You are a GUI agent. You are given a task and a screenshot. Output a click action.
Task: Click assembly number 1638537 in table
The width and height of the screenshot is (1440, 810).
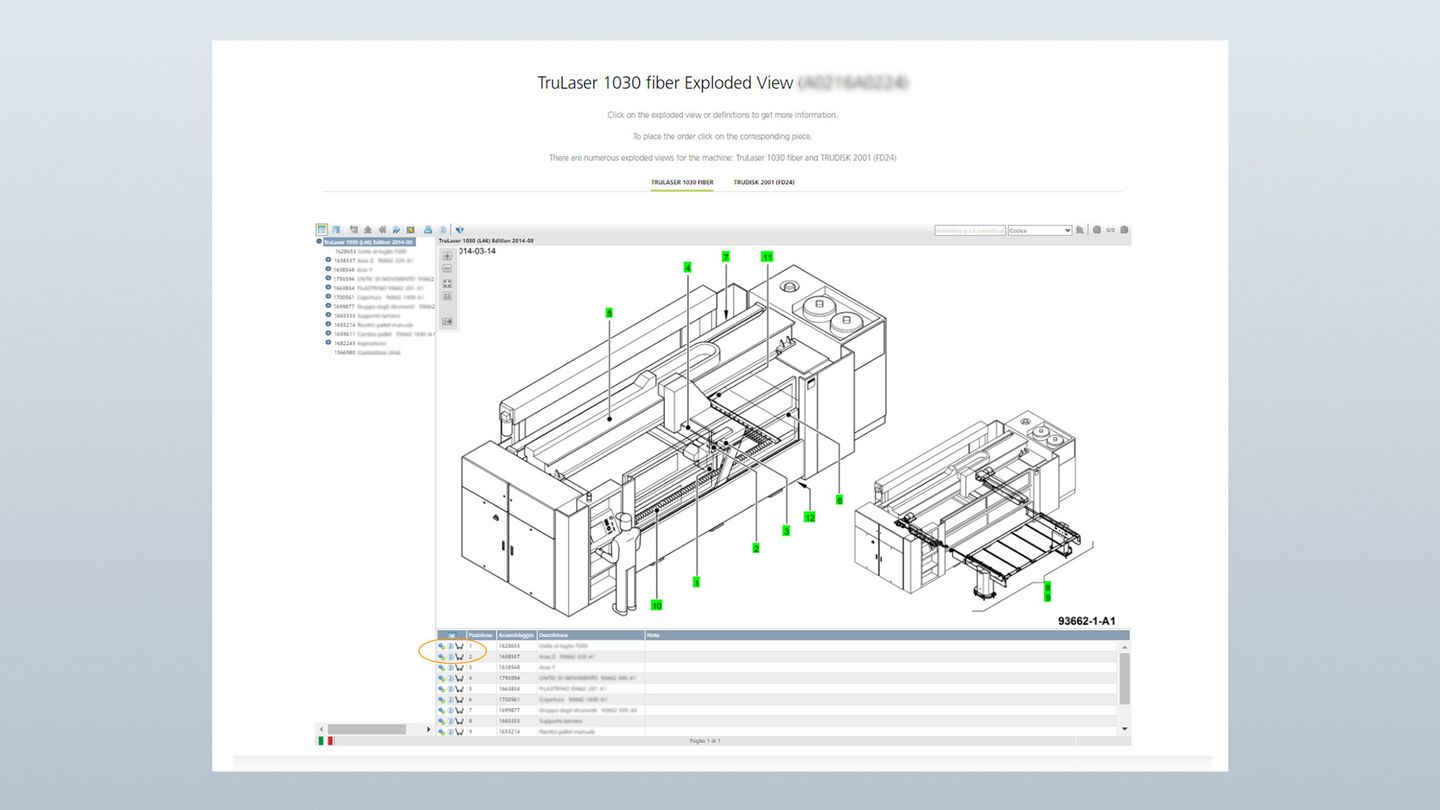point(509,657)
